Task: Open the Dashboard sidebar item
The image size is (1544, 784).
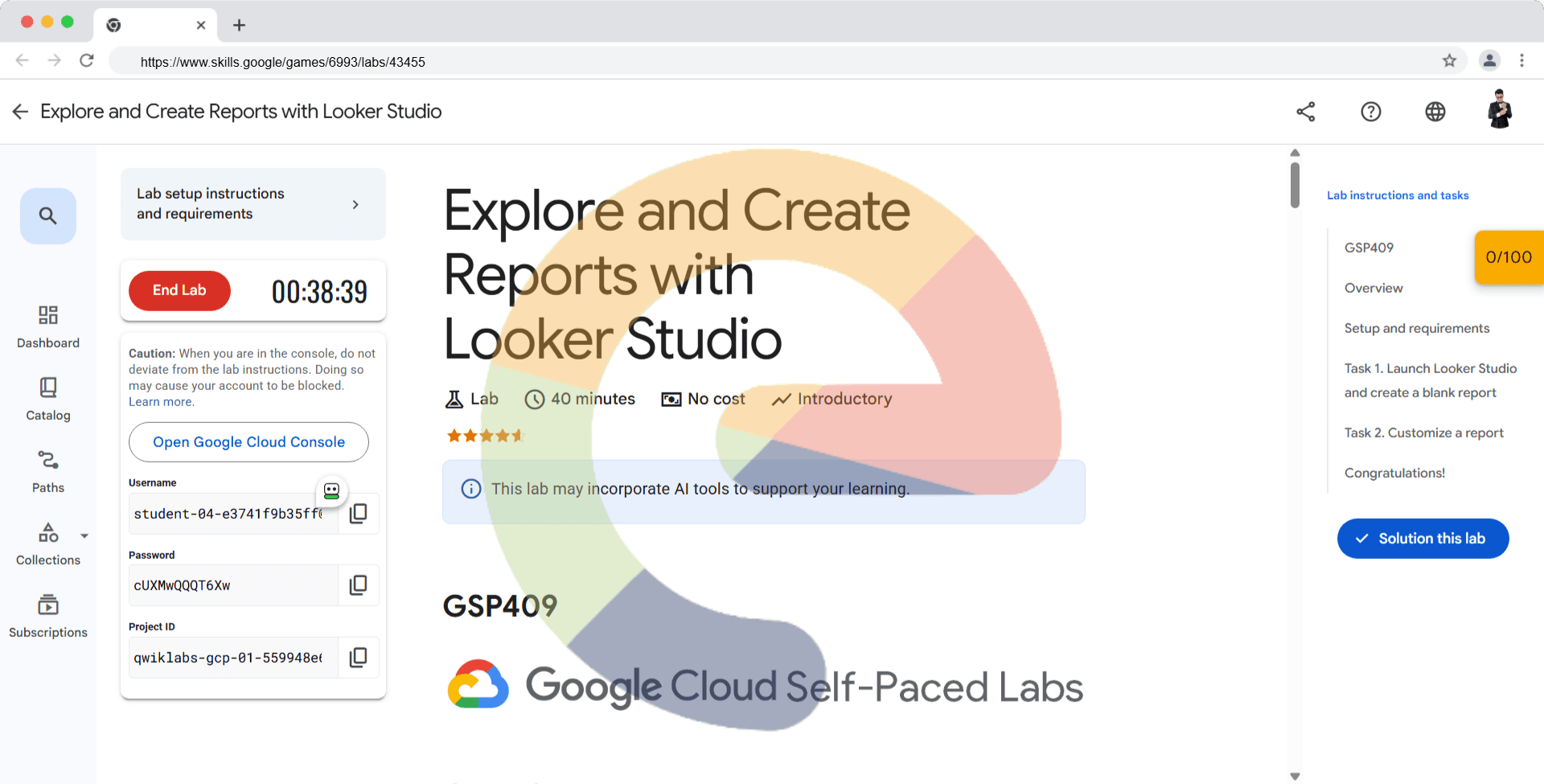Action: click(48, 326)
